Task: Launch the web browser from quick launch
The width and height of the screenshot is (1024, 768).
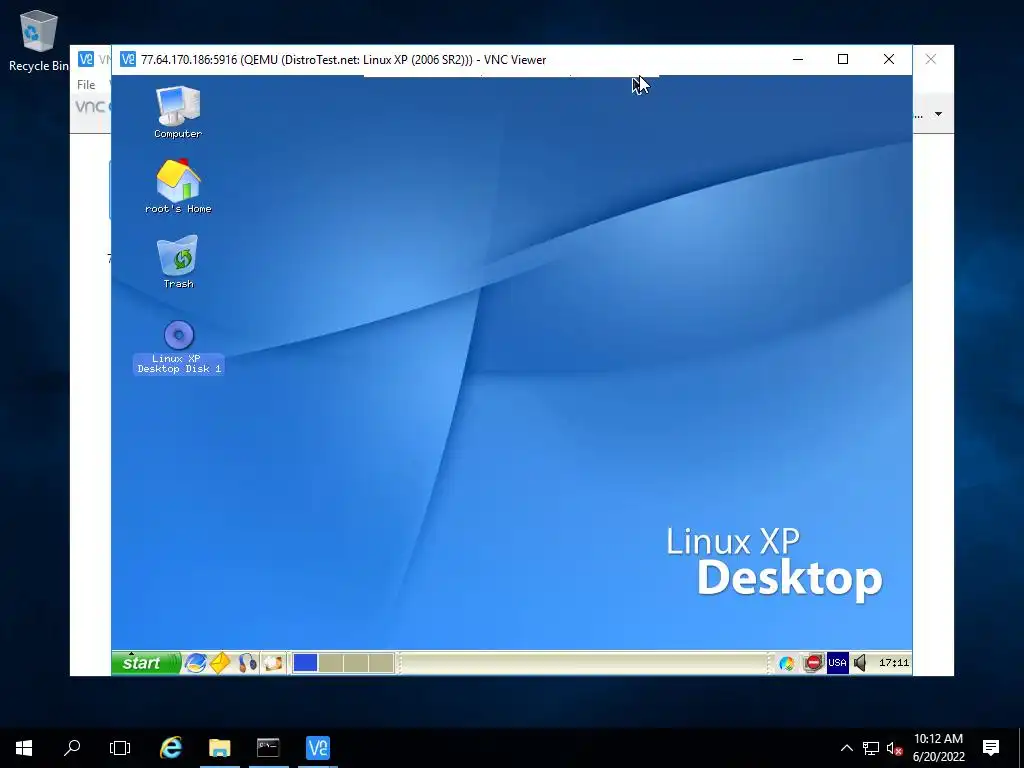Action: coord(195,663)
